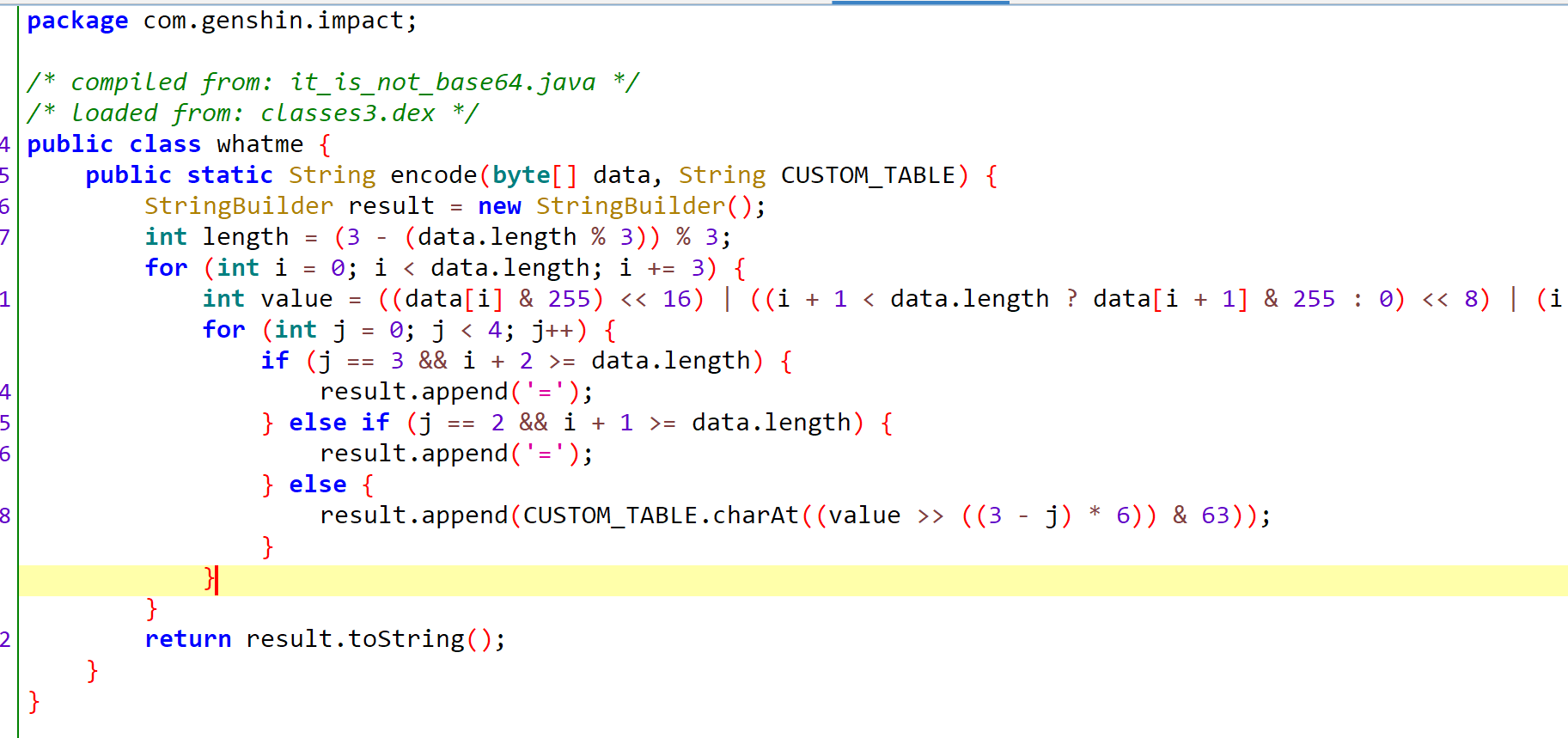Click the comment 'compiled from: it_is_not_base64.java'
The width and height of the screenshot is (1568, 738).
pos(333,82)
